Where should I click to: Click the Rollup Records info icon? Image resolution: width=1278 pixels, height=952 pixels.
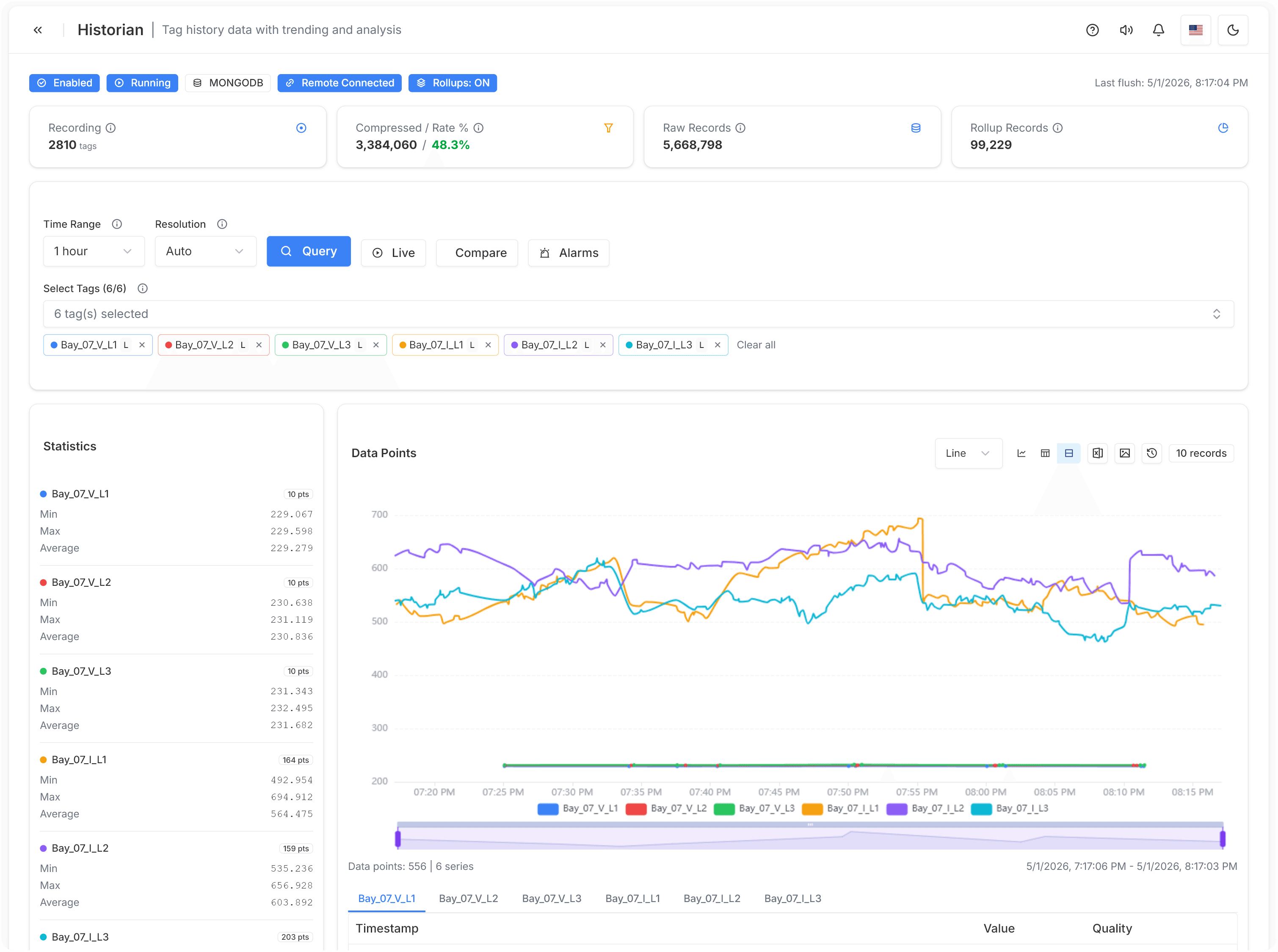pos(1057,128)
